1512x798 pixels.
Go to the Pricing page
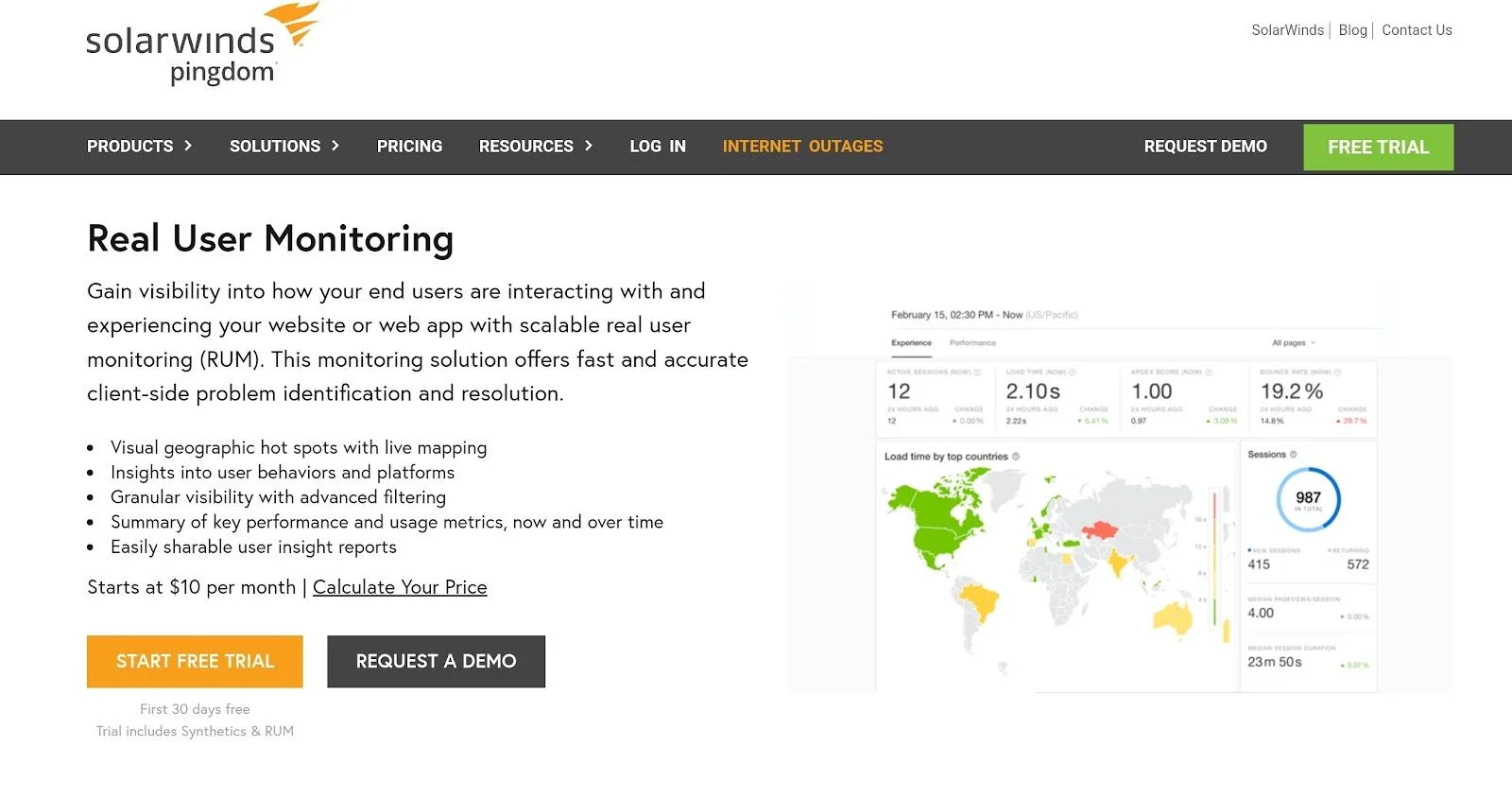click(x=409, y=147)
